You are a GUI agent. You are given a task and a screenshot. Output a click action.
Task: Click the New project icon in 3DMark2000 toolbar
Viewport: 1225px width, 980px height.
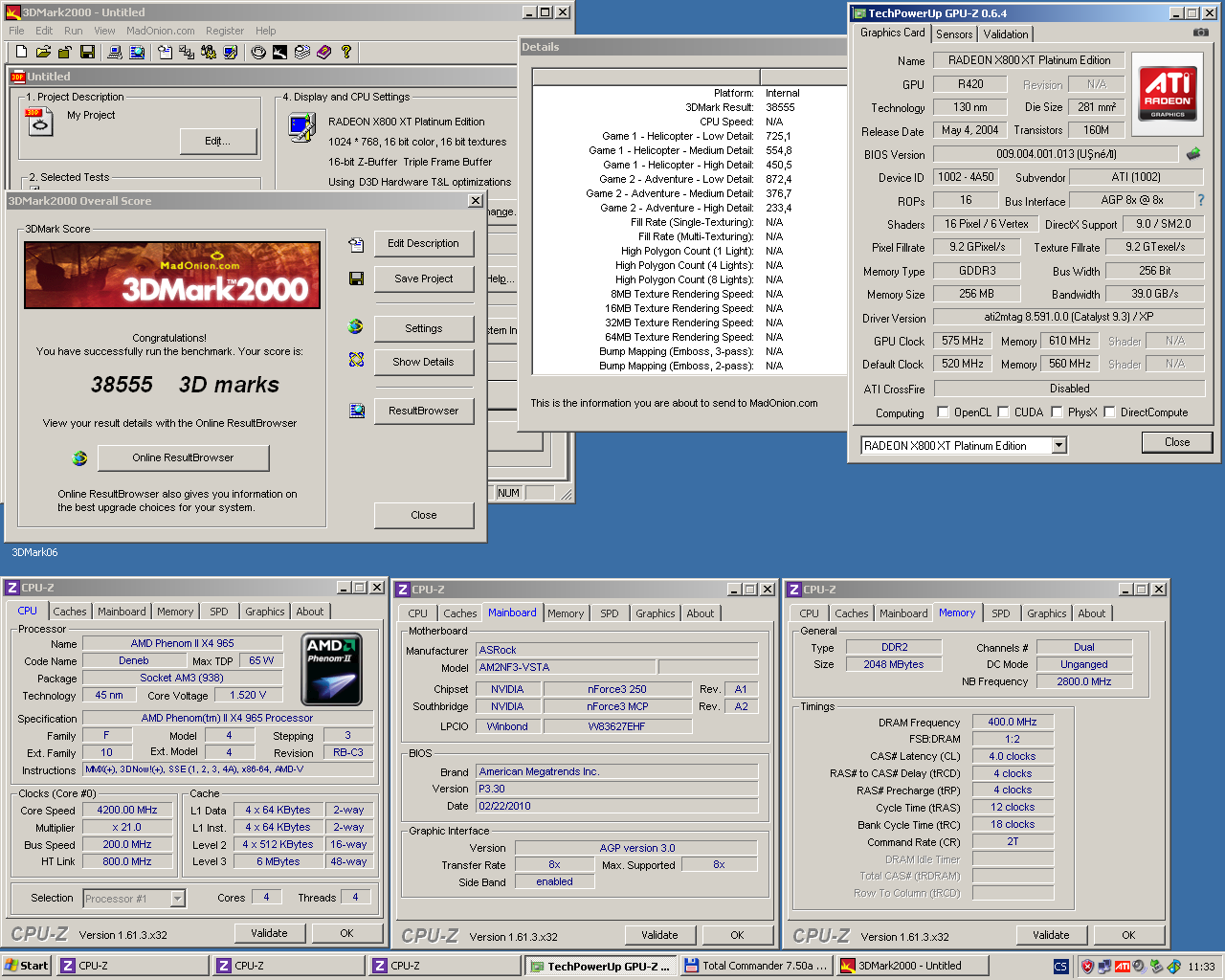coord(21,52)
